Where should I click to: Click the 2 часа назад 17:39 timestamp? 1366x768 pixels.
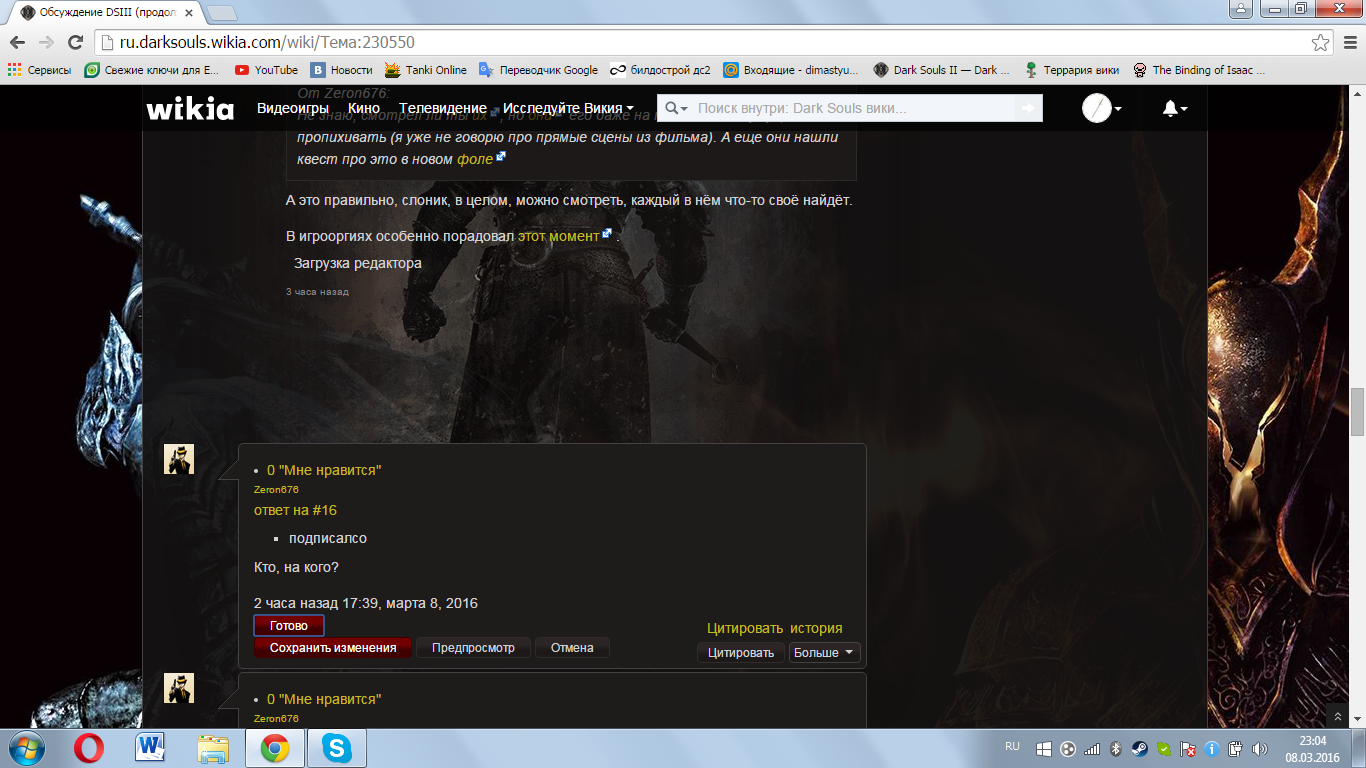click(366, 603)
